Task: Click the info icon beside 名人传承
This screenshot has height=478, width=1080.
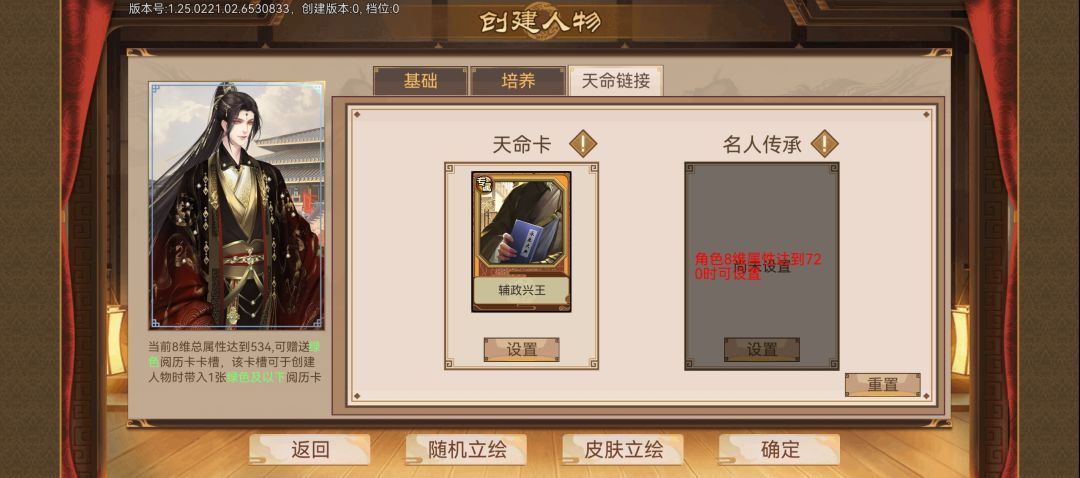Action: 824,144
